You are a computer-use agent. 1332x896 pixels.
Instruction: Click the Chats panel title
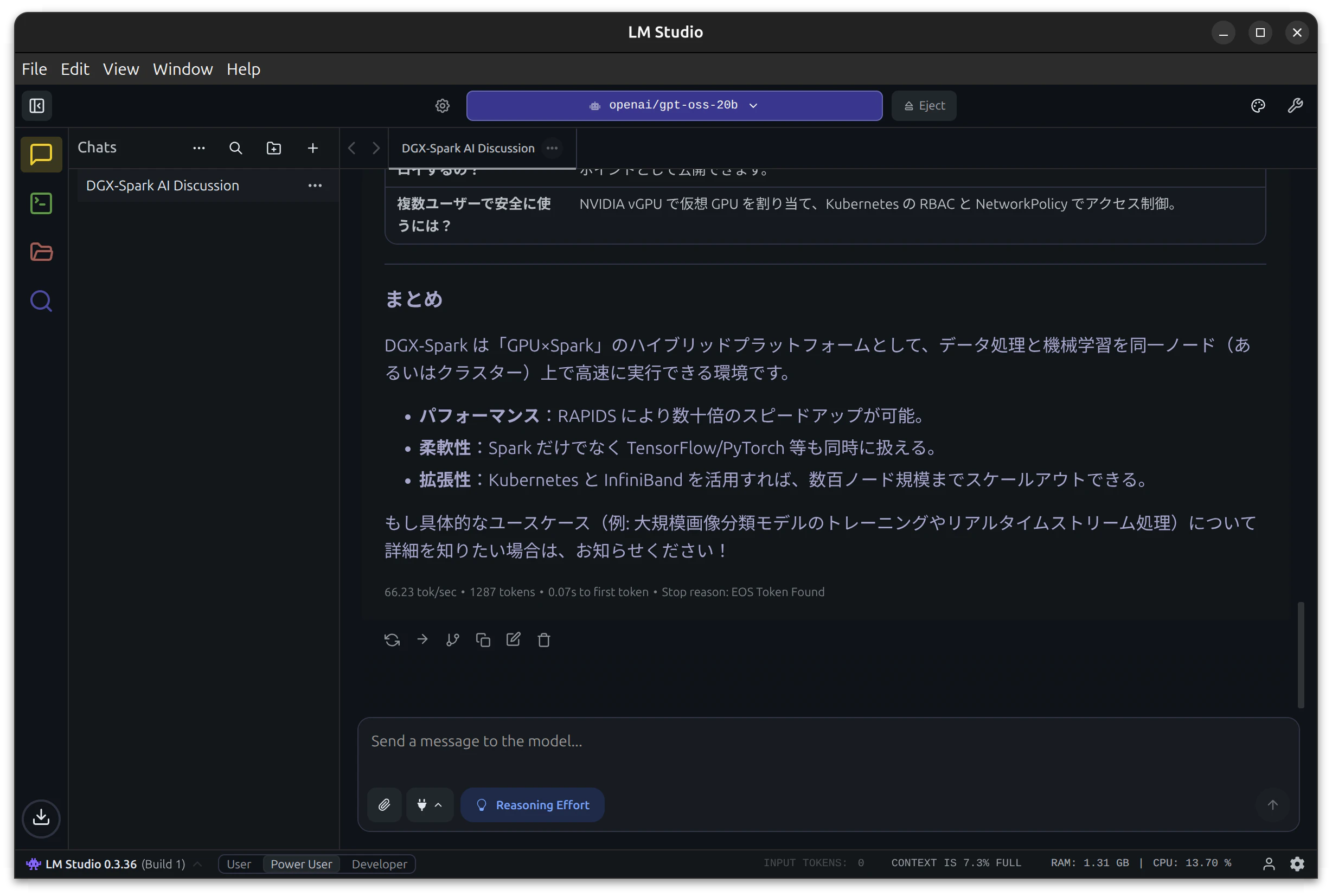point(97,148)
